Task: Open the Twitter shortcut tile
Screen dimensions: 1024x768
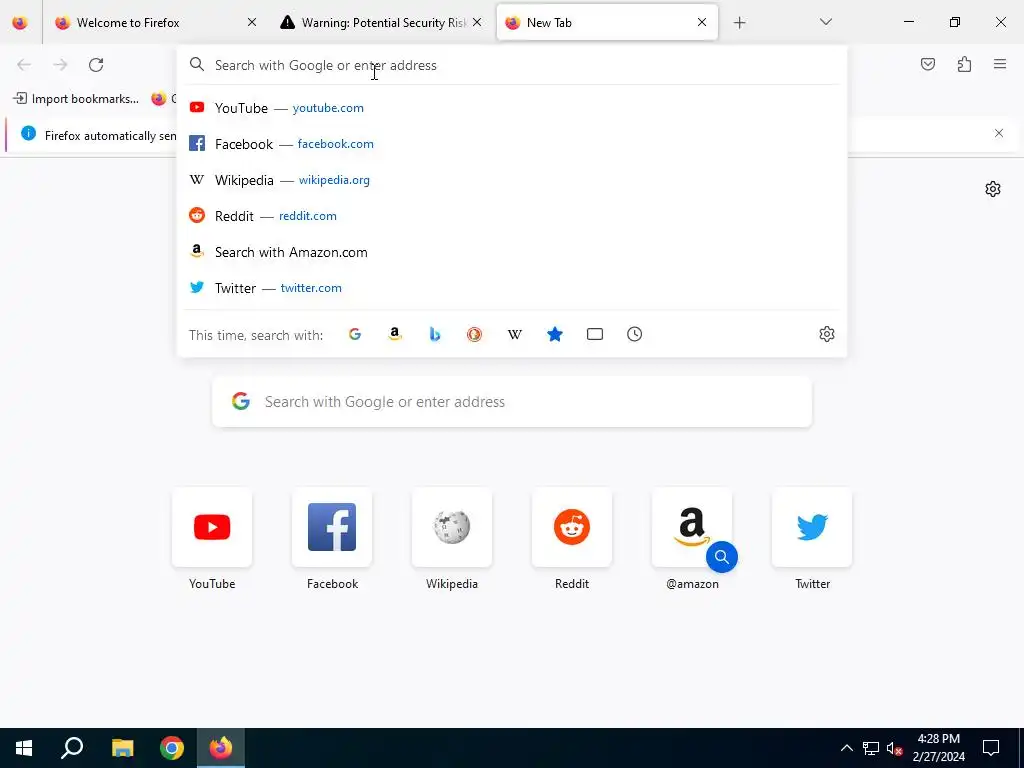Action: (812, 527)
